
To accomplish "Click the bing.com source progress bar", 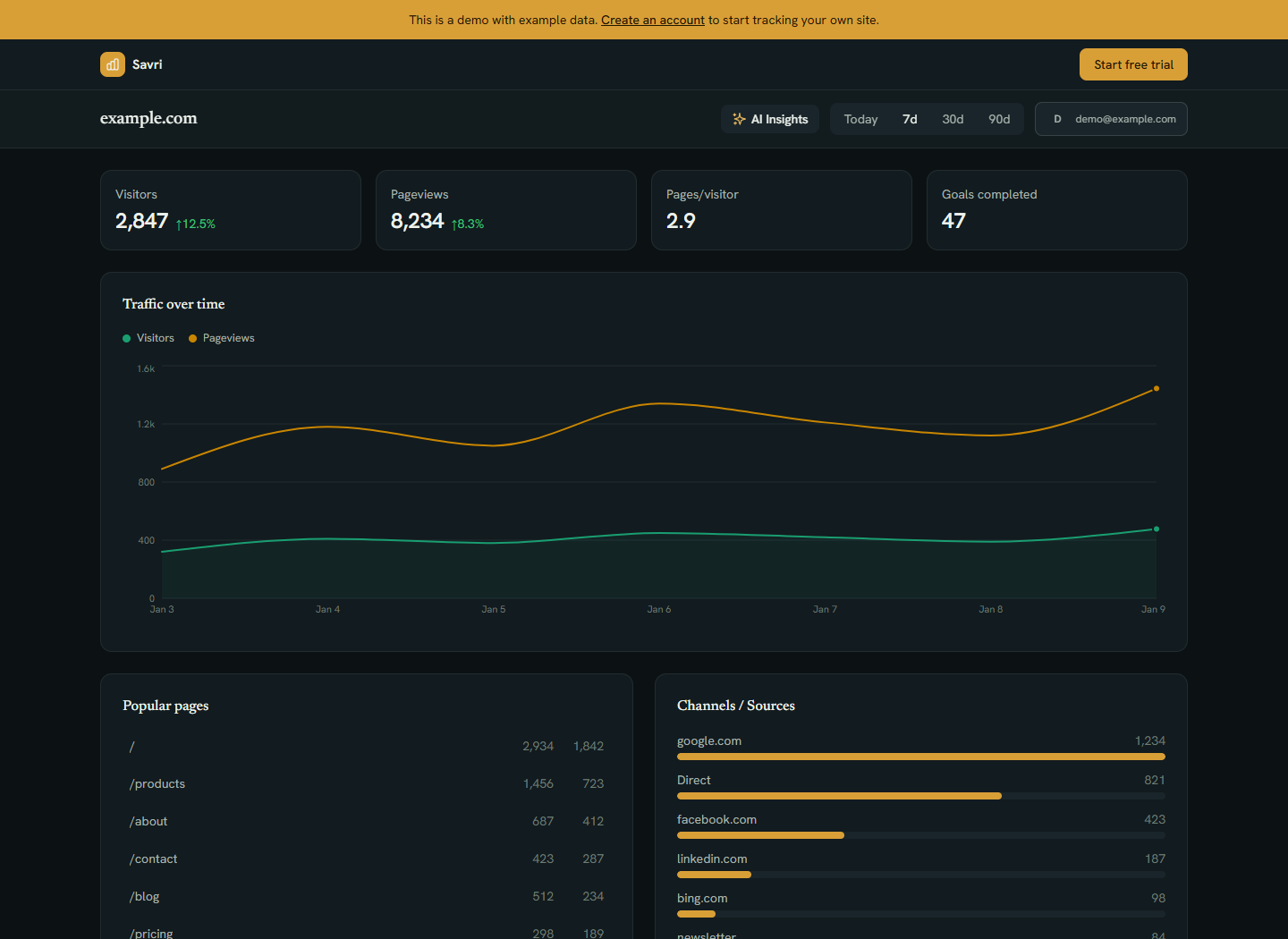I will pos(921,914).
